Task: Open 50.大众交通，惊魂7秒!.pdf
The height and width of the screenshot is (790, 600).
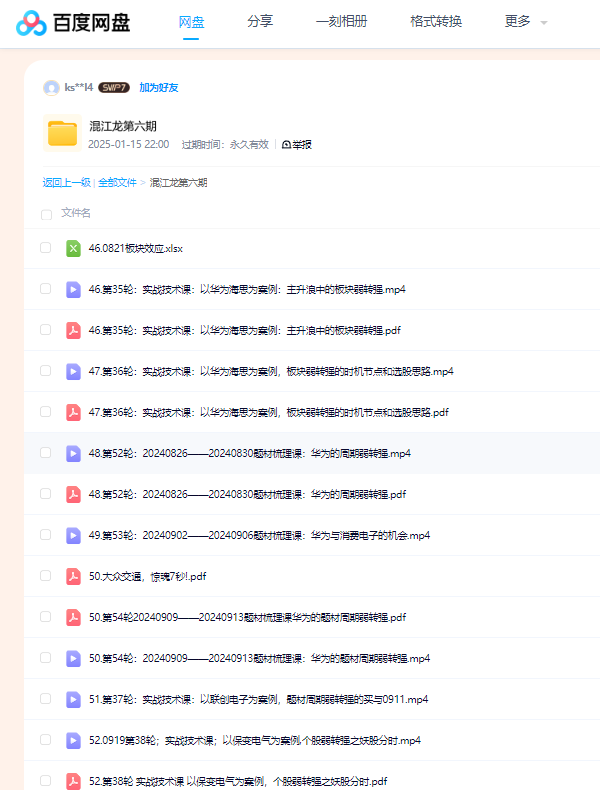Action: coord(148,576)
